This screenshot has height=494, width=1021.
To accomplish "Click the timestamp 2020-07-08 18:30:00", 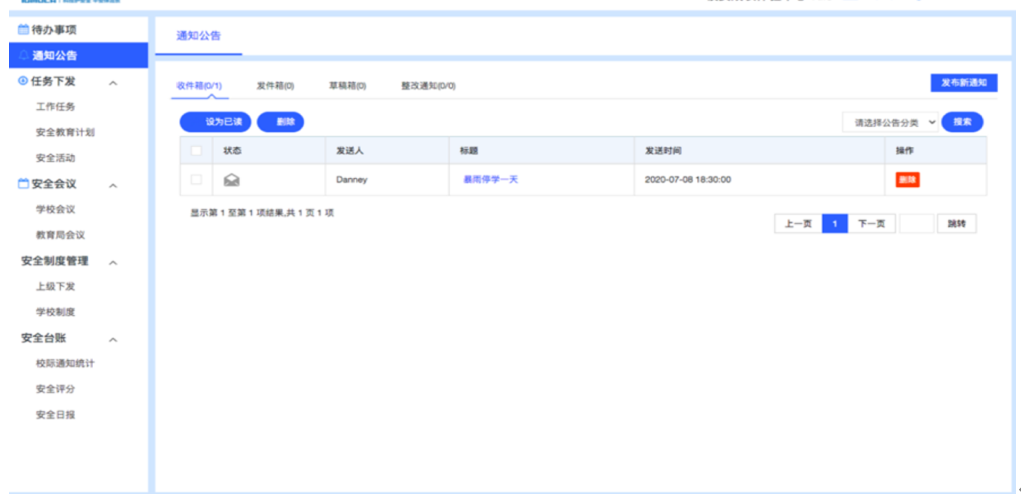I will [688, 180].
